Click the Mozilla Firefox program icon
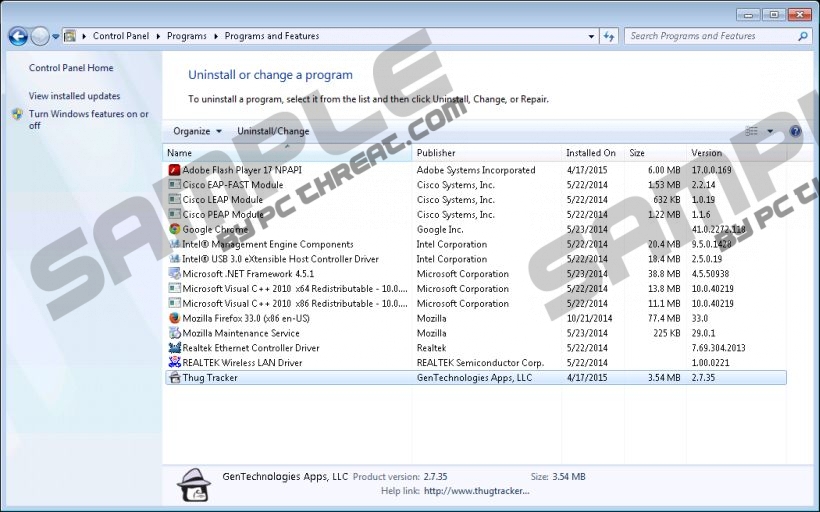 (175, 318)
